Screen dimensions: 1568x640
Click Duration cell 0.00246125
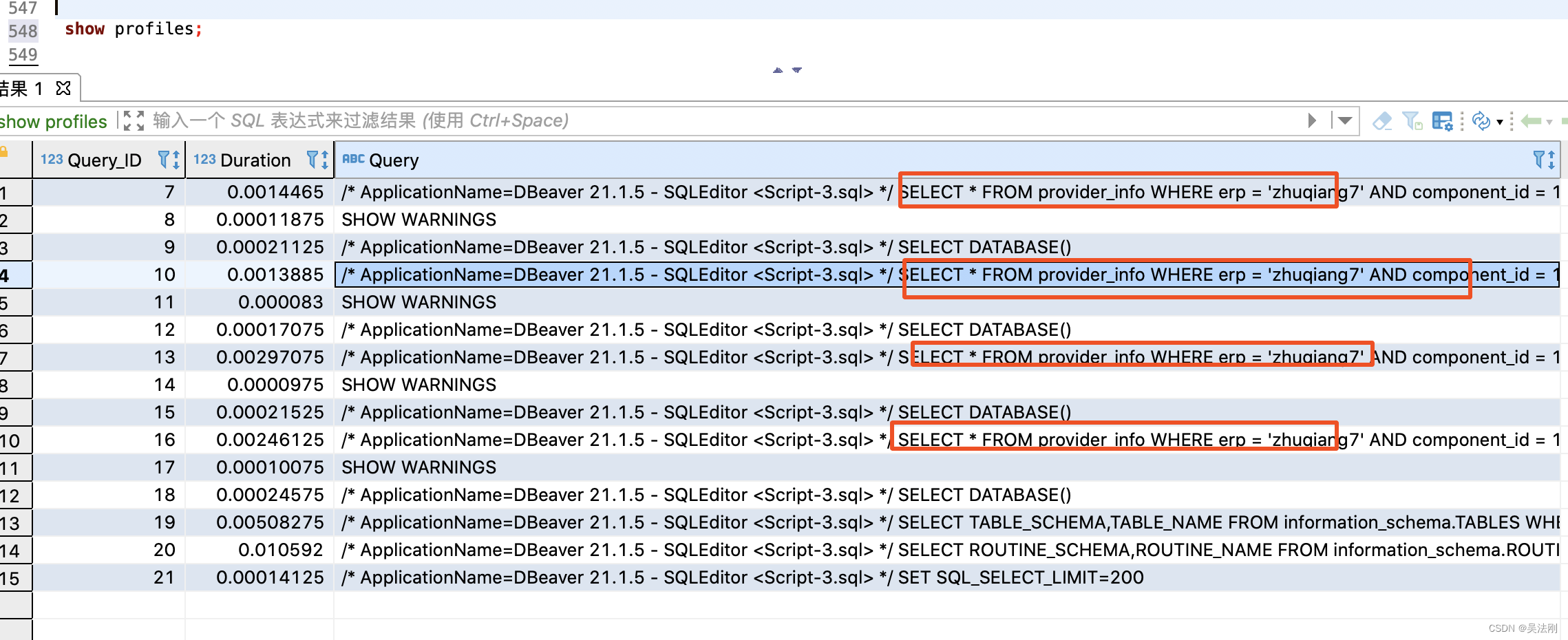(x=259, y=440)
